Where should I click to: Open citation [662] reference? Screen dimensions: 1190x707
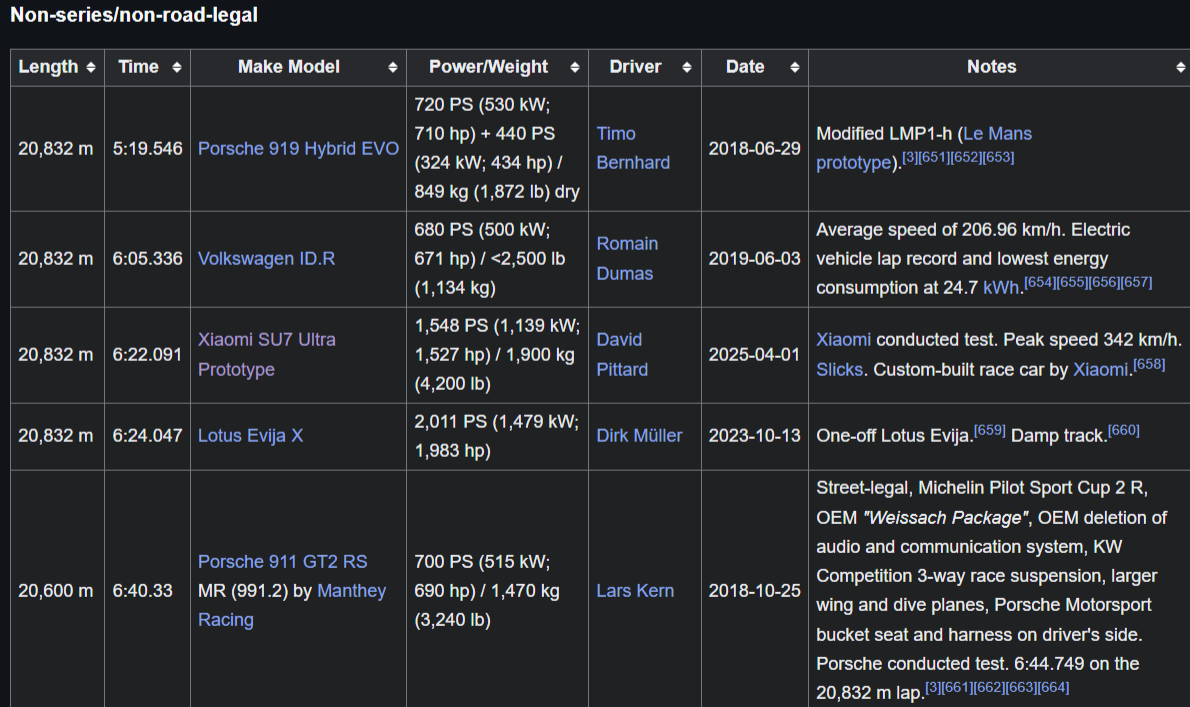point(989,687)
